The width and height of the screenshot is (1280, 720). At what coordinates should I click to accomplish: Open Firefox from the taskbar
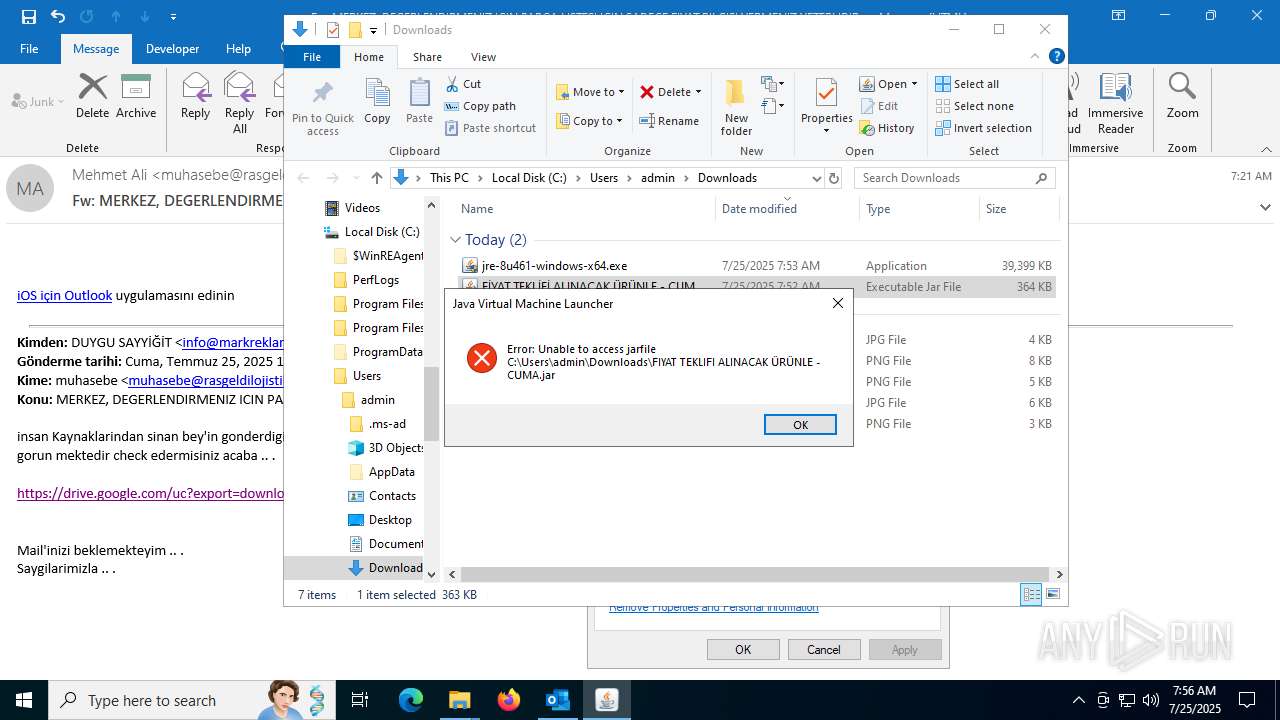pos(509,700)
